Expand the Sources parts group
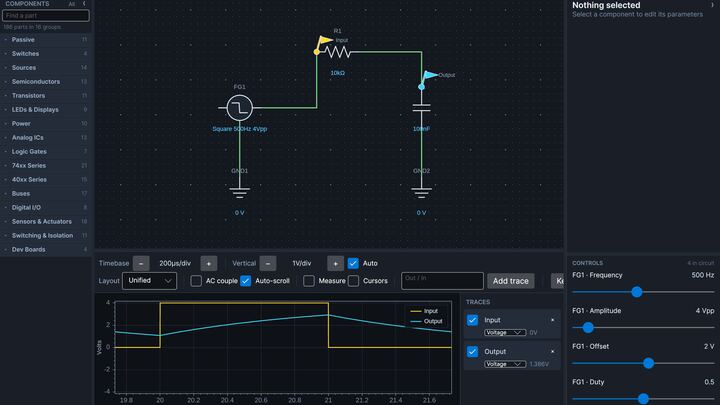The height and width of the screenshot is (405, 720). (x=46, y=68)
